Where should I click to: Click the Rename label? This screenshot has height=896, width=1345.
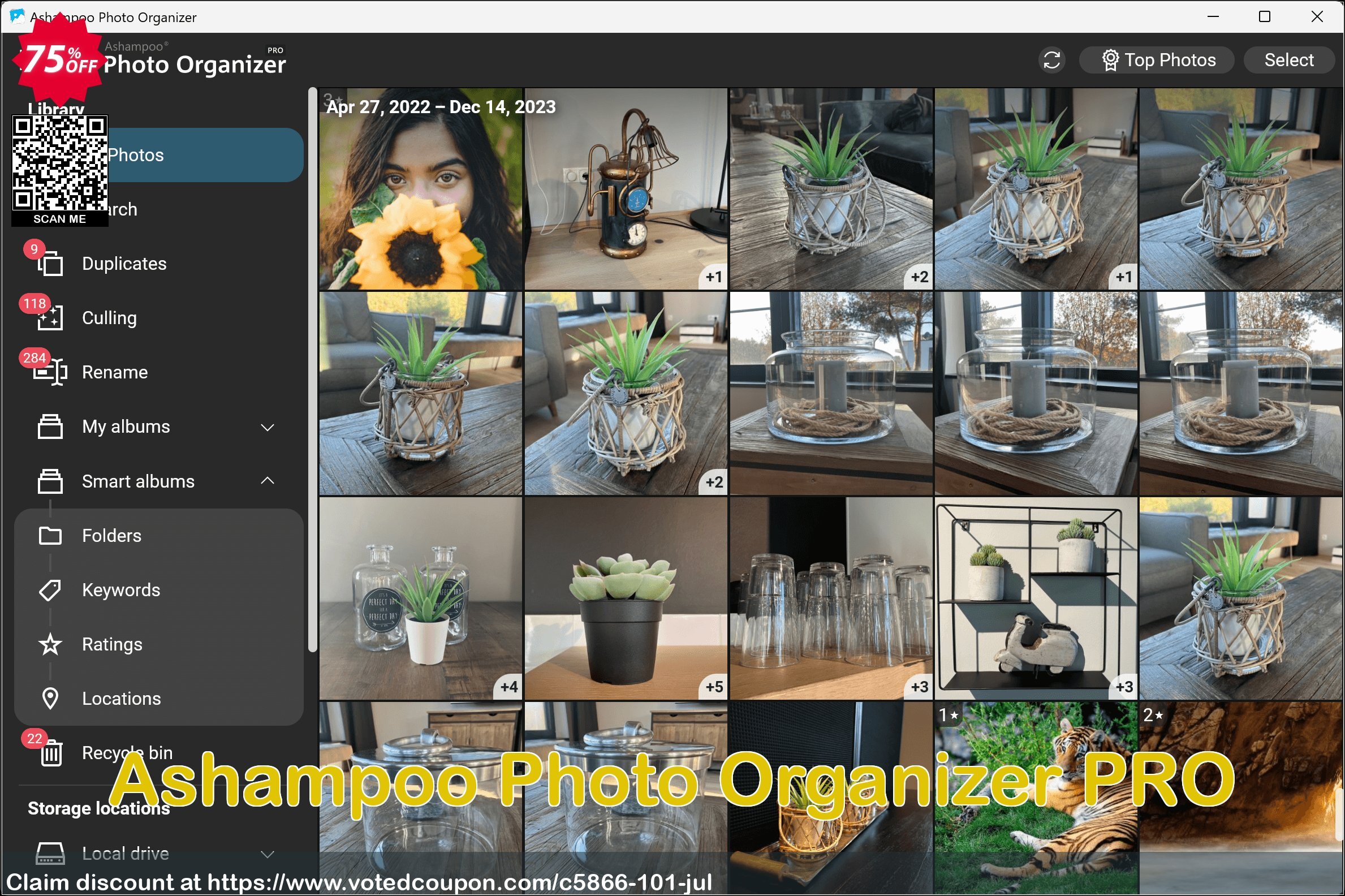(115, 373)
